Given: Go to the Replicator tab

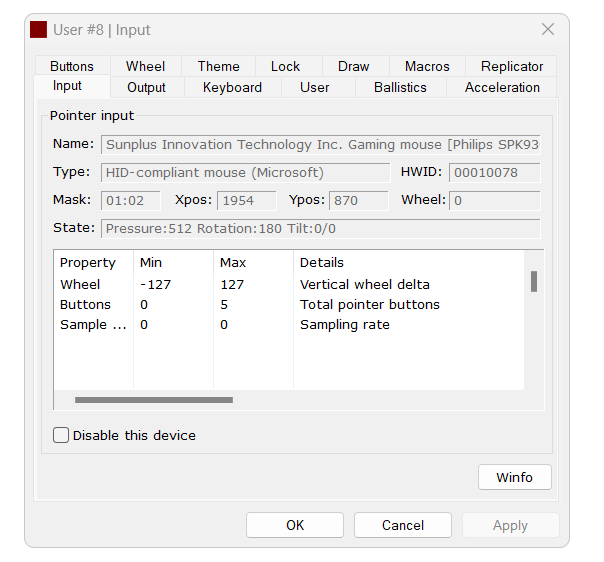Looking at the screenshot, I should point(511,66).
